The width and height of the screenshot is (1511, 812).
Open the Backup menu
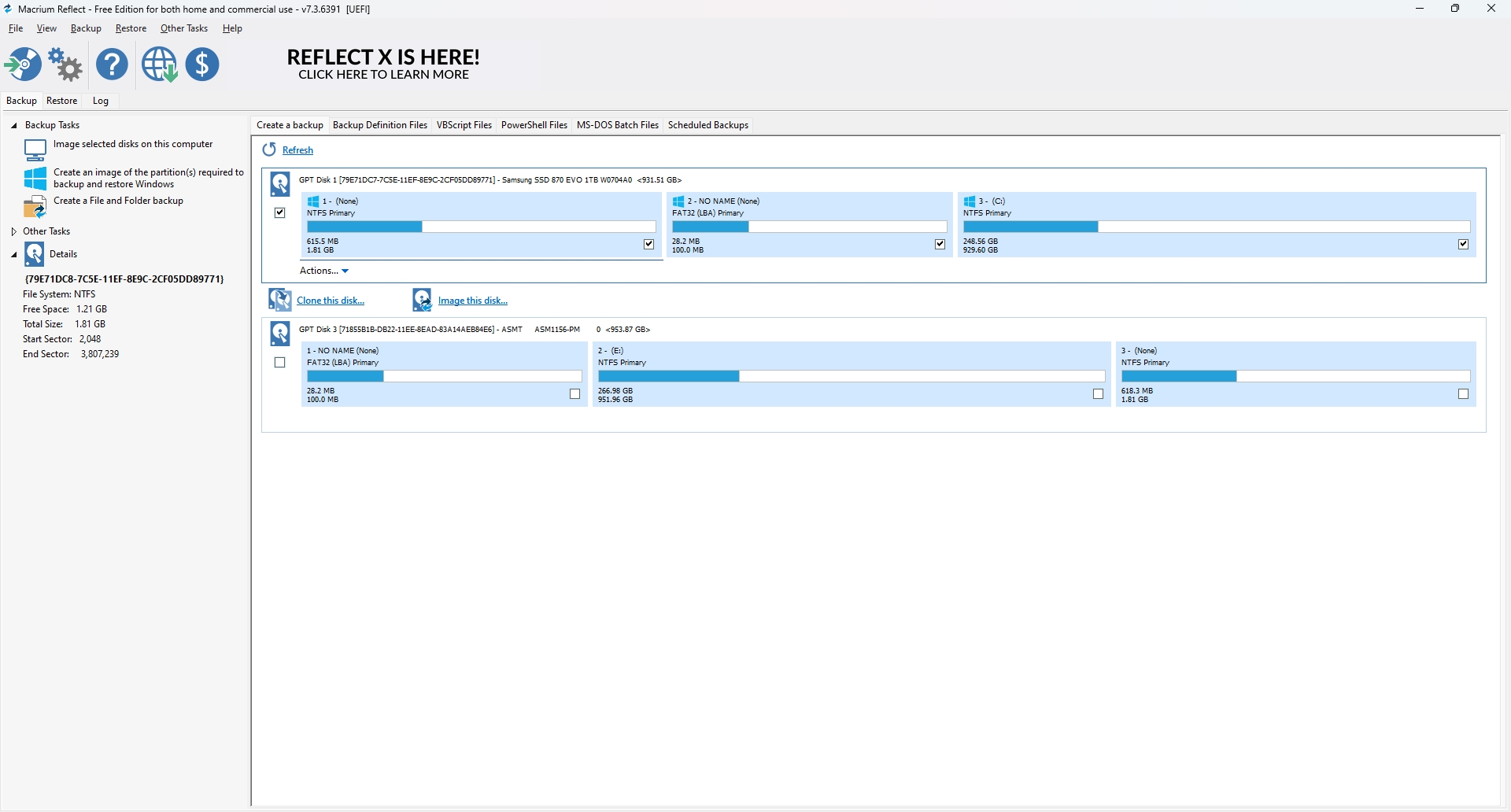86,28
